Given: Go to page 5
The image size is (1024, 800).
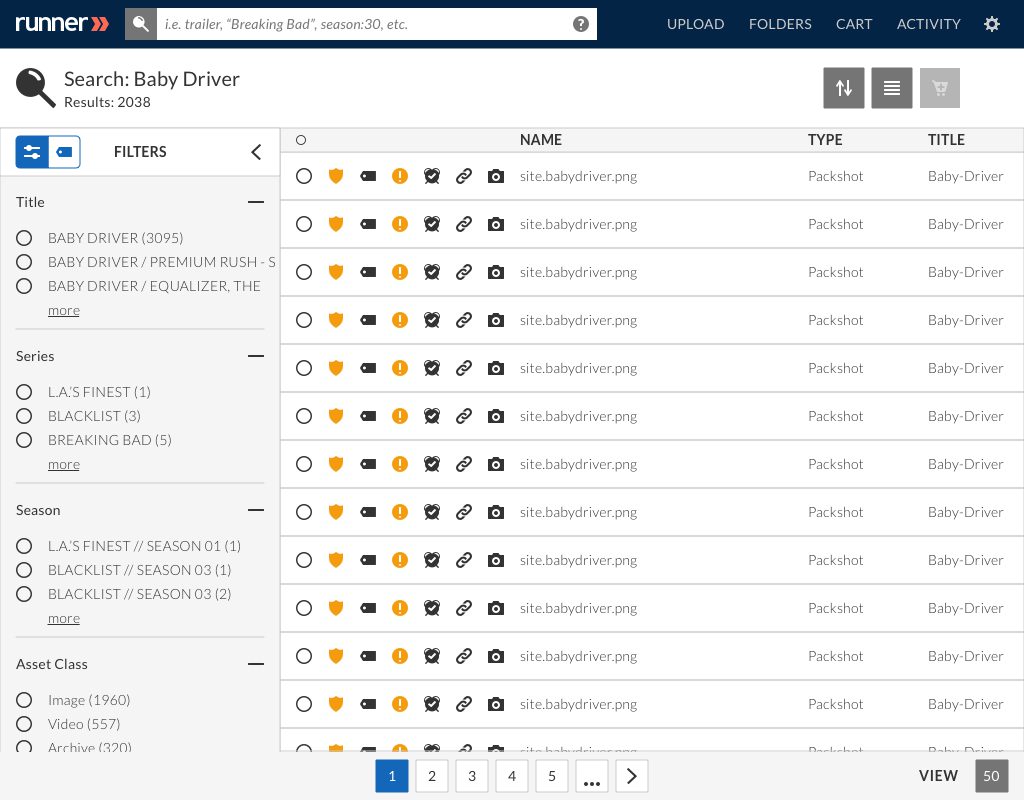Looking at the screenshot, I should [x=552, y=776].
